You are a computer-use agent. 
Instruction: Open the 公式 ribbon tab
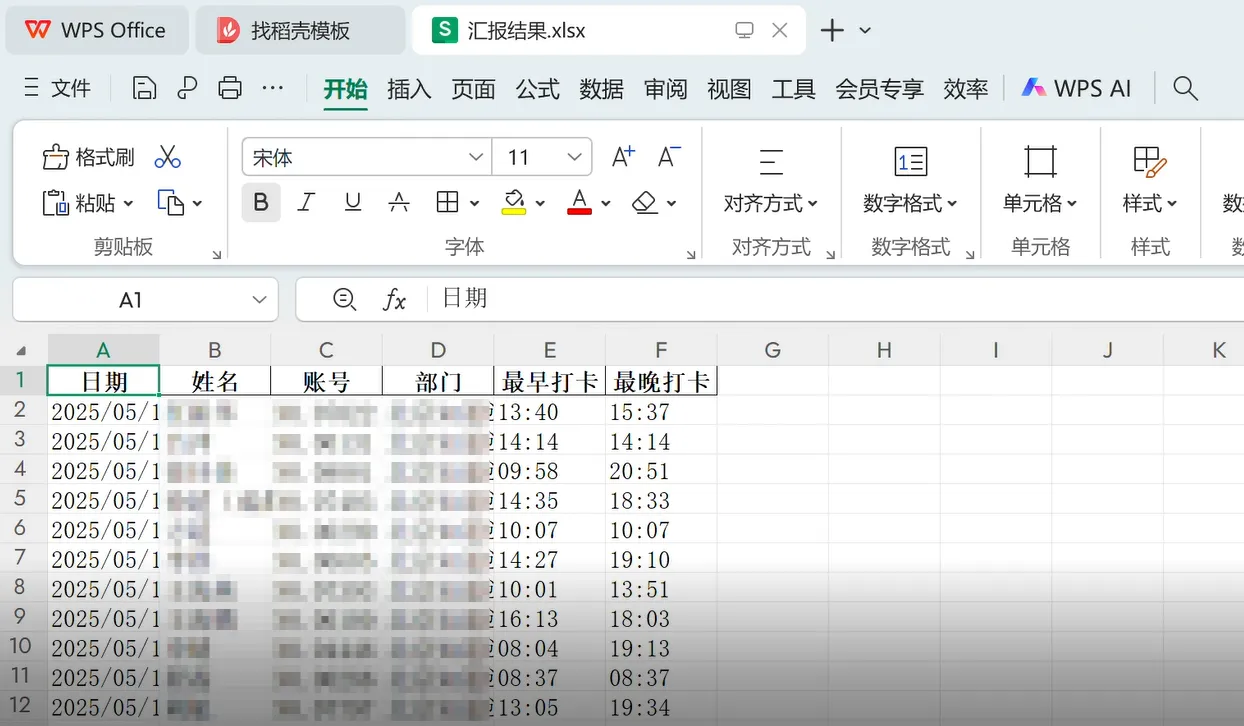pos(537,89)
